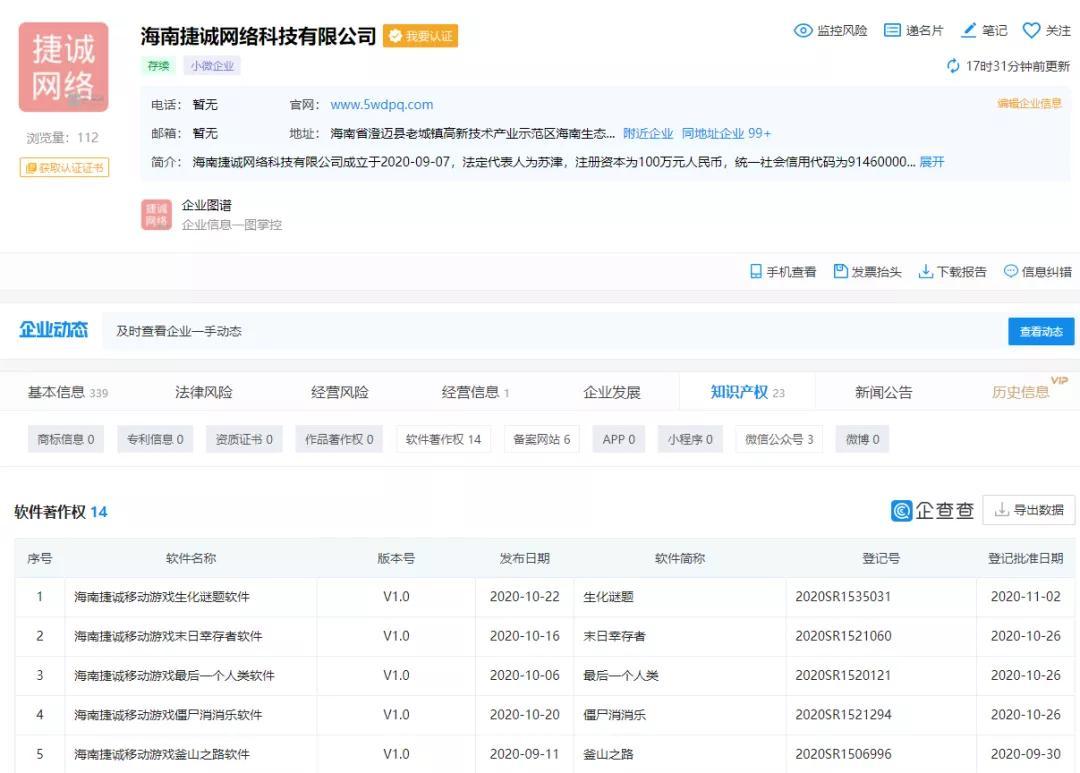Viewport: 1080px width, 773px height.
Task: Click the 关注 heart icon
Action: pos(1031,30)
